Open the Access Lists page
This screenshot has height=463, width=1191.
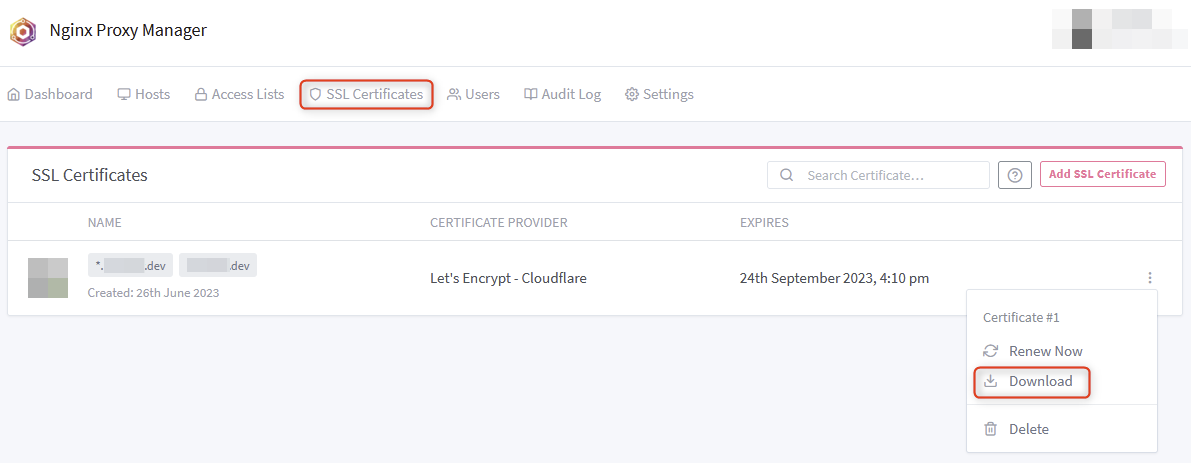click(x=239, y=94)
